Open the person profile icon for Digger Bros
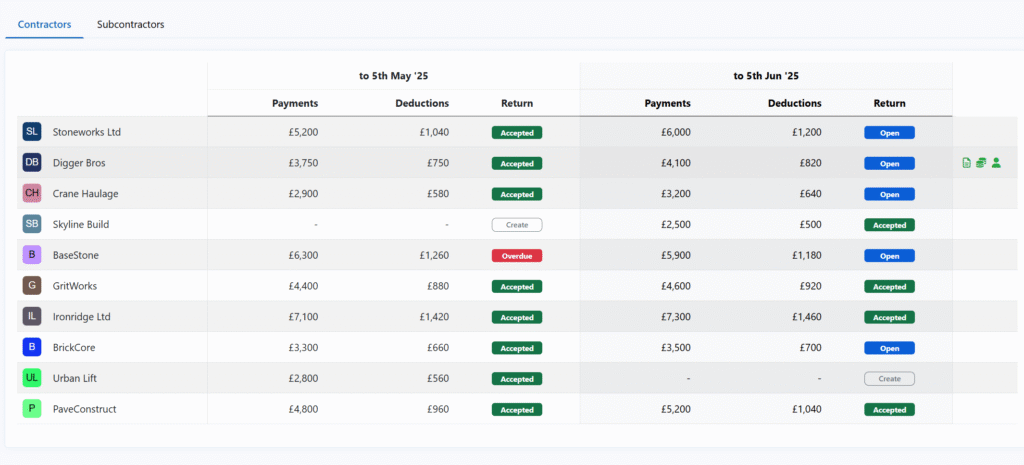 pos(996,163)
